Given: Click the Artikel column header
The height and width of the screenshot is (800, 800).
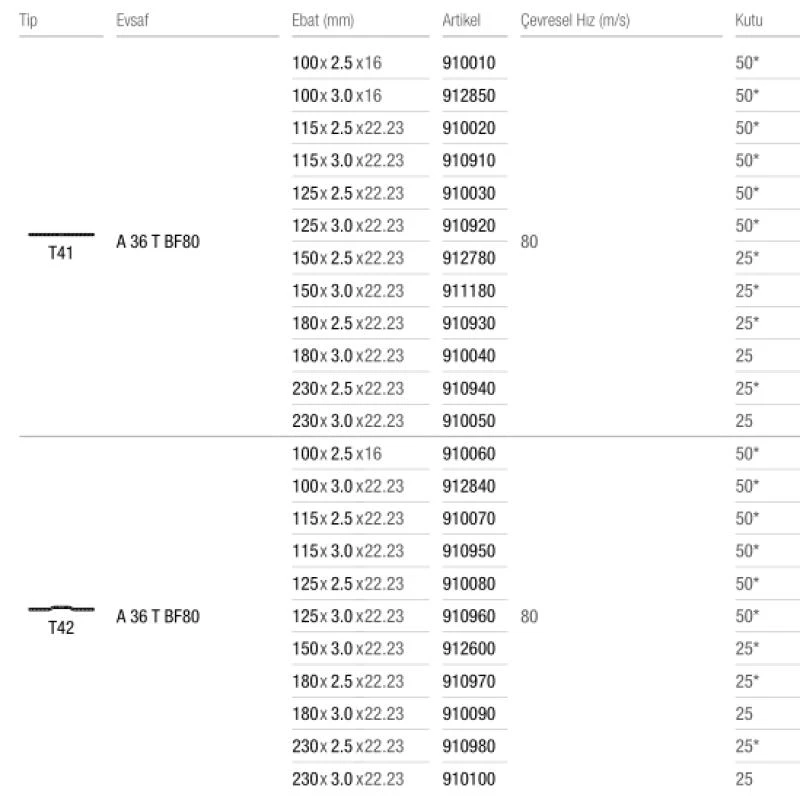Looking at the screenshot, I should (x=461, y=20).
